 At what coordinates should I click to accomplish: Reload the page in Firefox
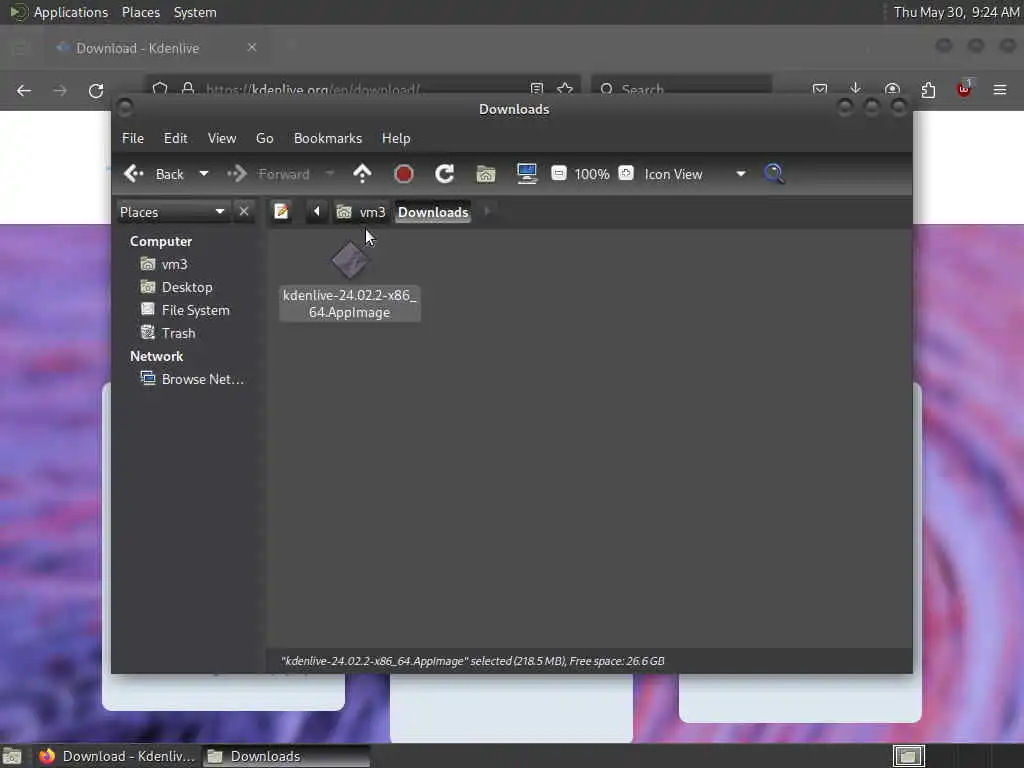pos(96,90)
